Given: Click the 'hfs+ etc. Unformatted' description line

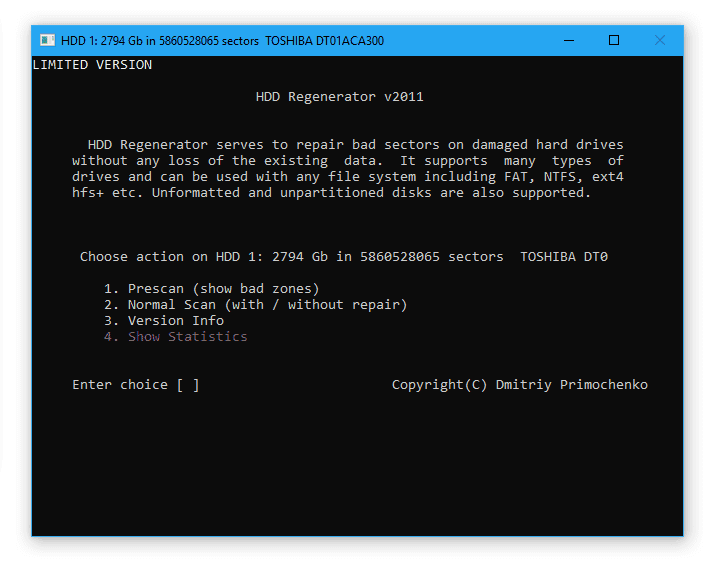Looking at the screenshot, I should (331, 193).
